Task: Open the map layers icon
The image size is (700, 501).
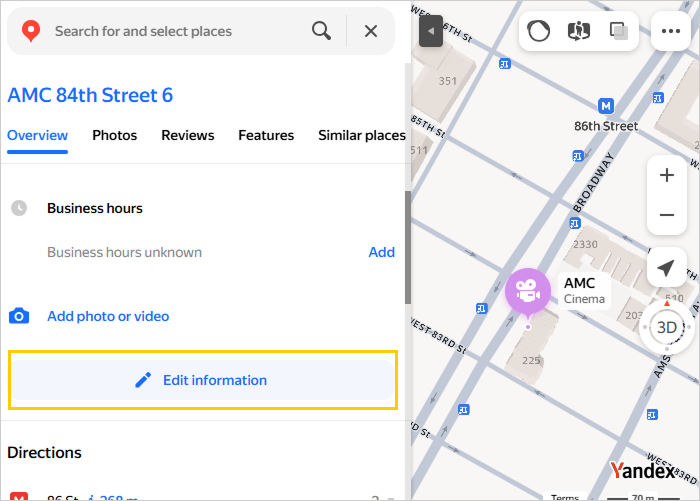Action: (619, 31)
